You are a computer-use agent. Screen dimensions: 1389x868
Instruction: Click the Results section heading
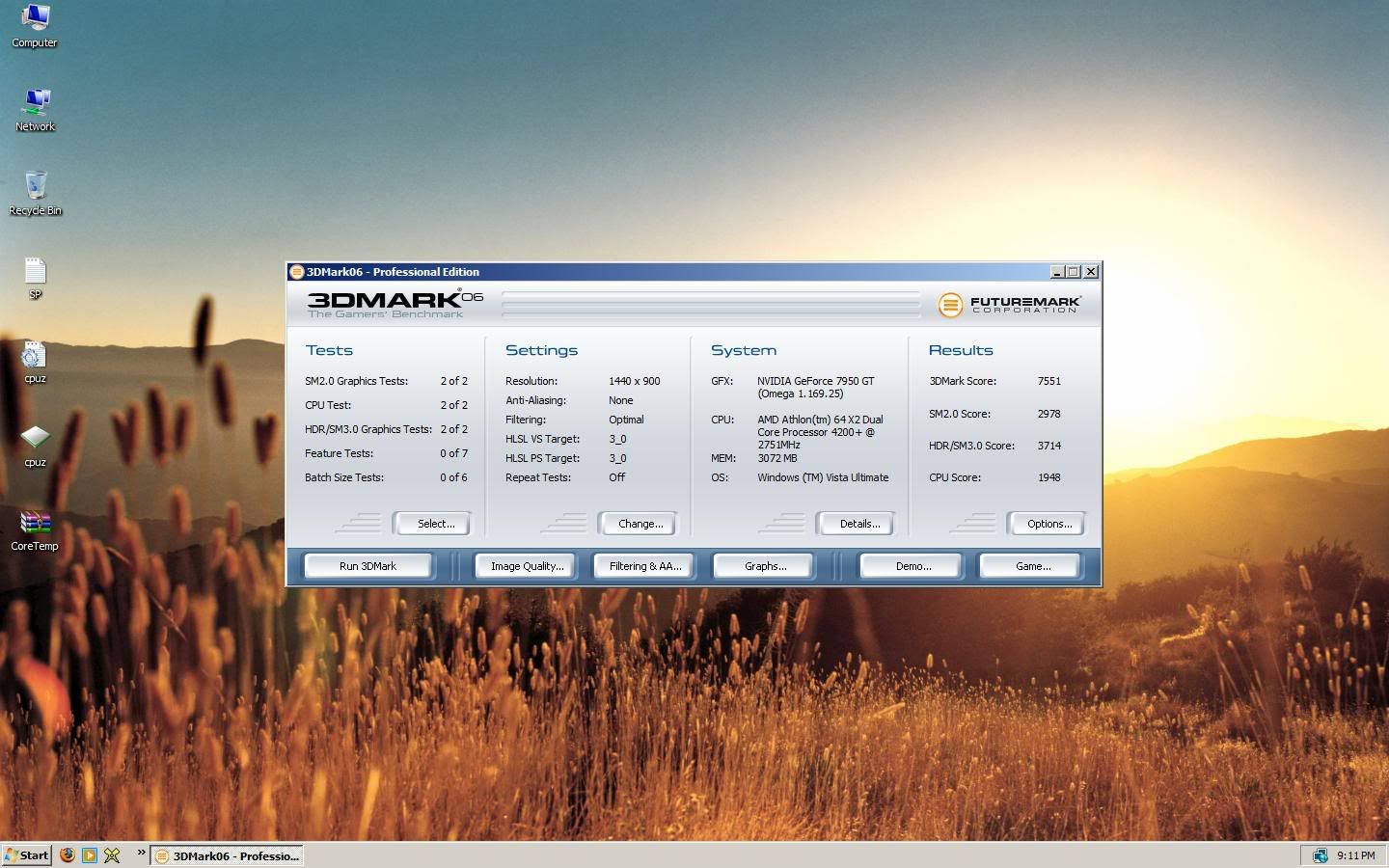961,350
